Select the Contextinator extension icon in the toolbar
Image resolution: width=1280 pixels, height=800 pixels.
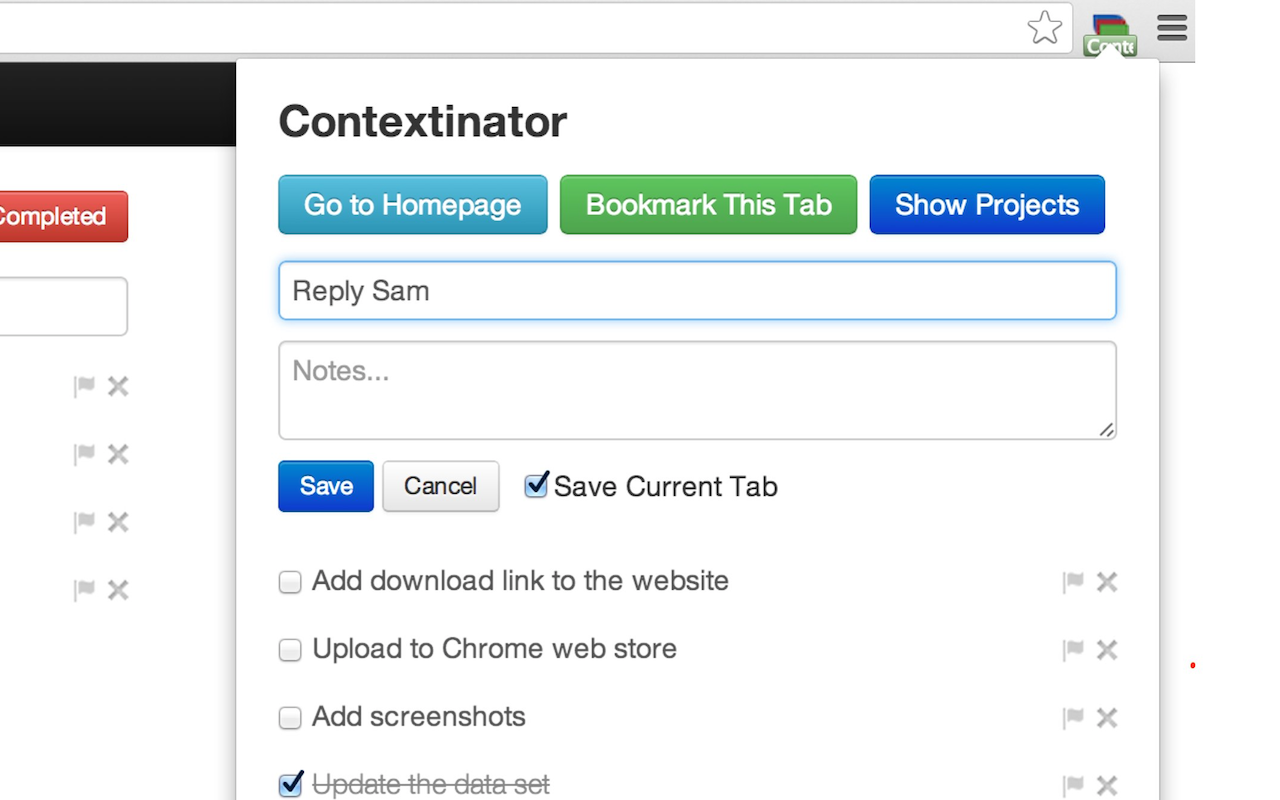coord(1109,28)
